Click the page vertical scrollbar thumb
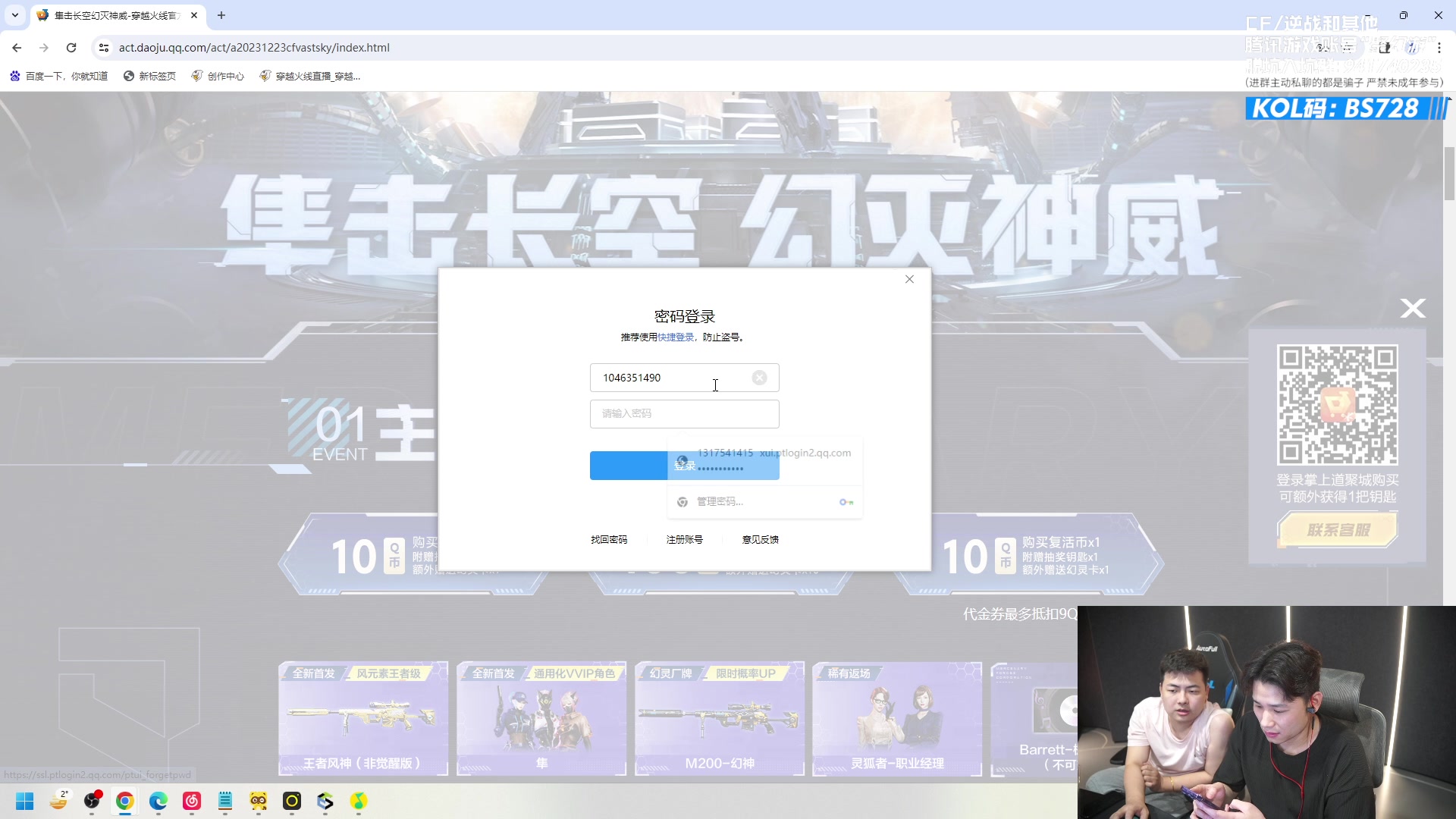 (x=1449, y=174)
